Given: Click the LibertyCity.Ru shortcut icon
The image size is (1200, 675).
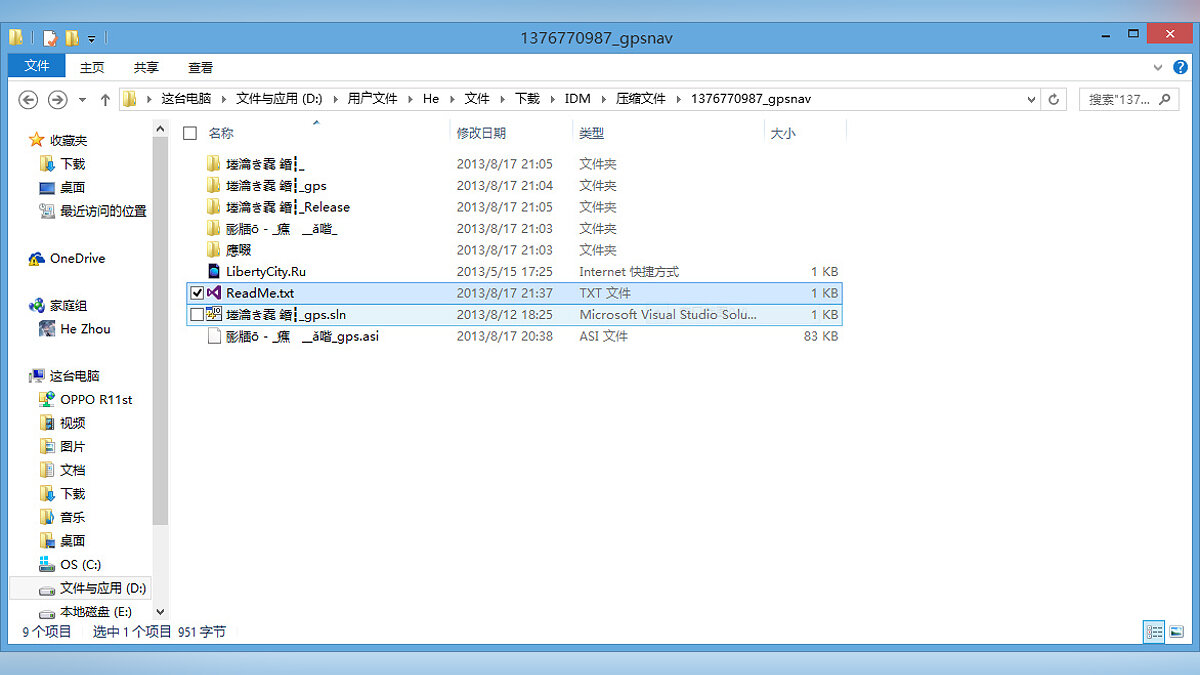Looking at the screenshot, I should tap(213, 271).
